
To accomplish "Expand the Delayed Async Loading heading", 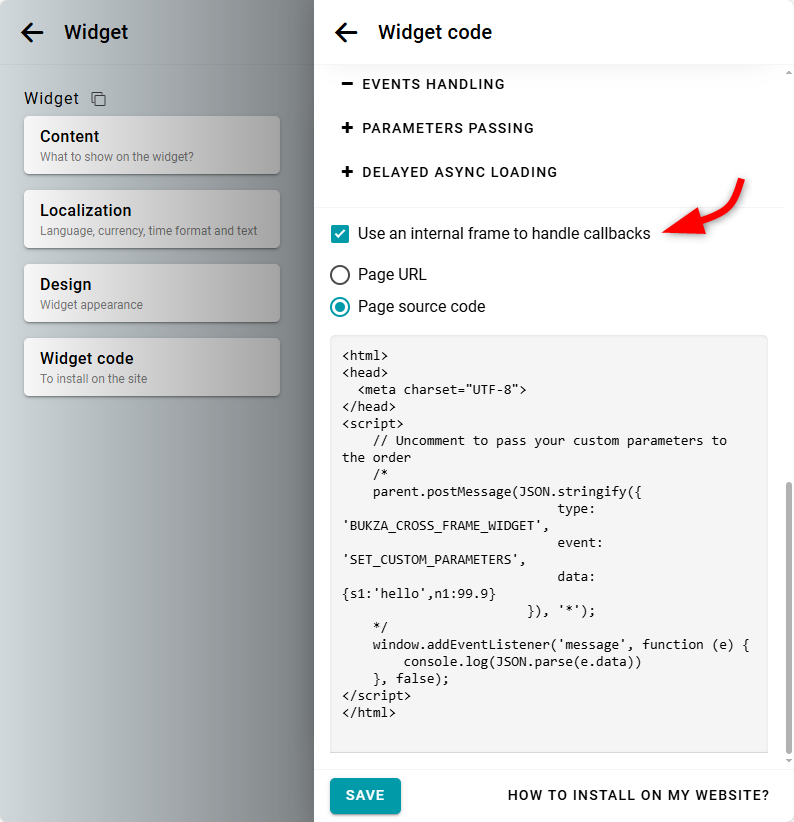I will coord(459,172).
